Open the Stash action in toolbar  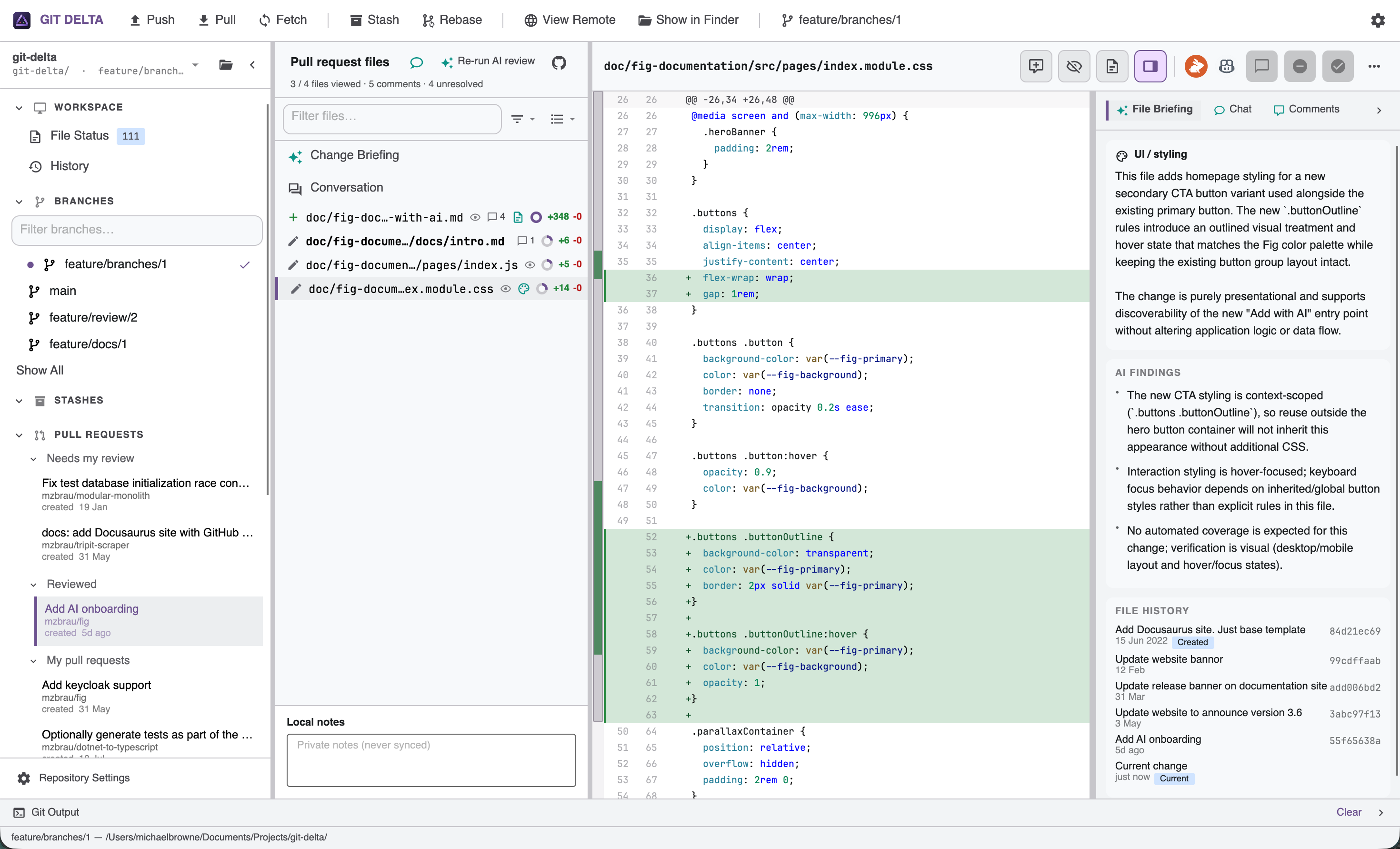point(374,20)
